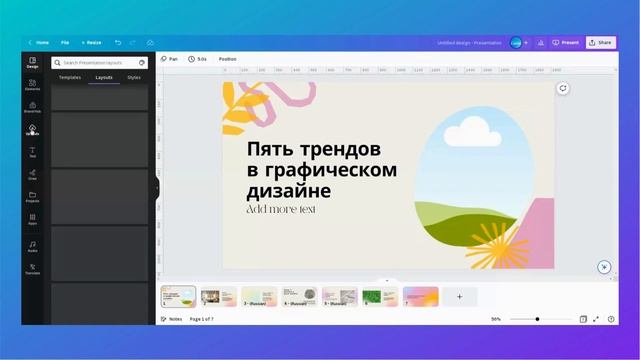
Task: Click the Present button
Action: (566, 42)
